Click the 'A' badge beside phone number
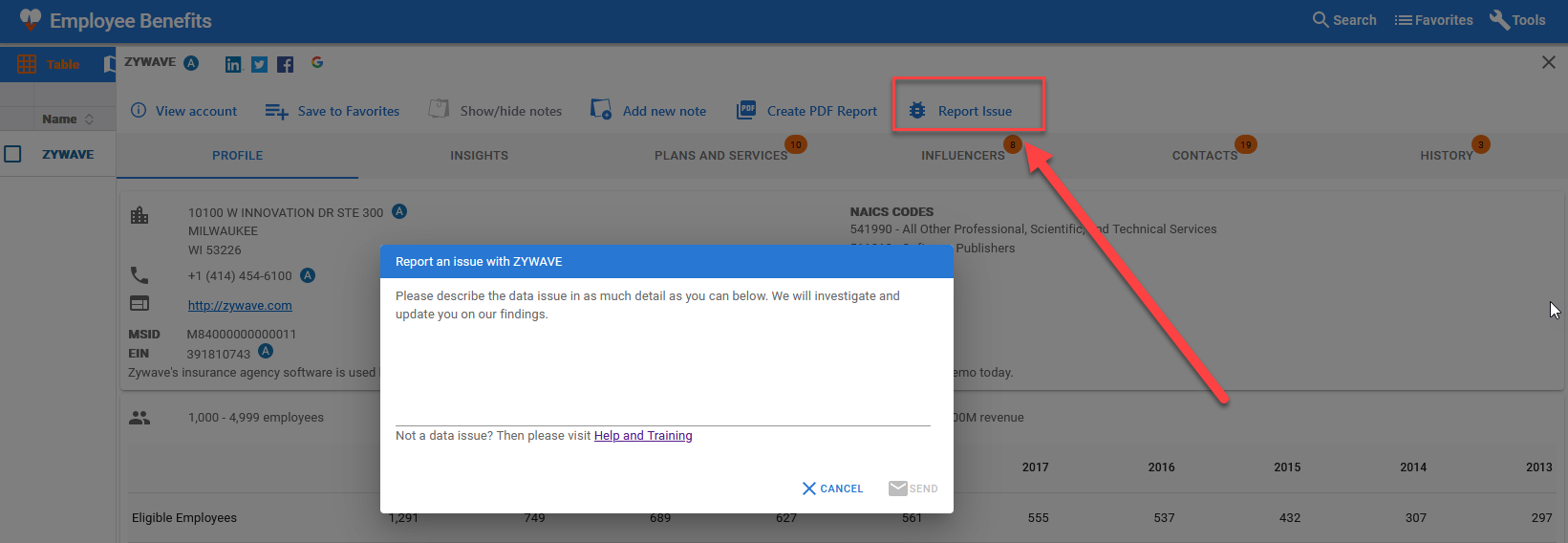The image size is (1568, 543). pos(308,275)
